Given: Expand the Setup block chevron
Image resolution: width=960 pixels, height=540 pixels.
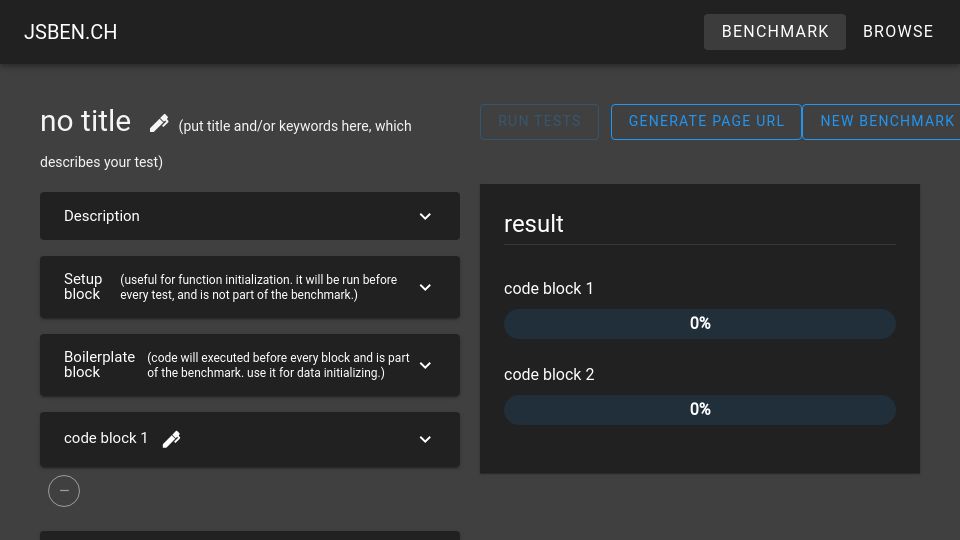Looking at the screenshot, I should tap(425, 287).
